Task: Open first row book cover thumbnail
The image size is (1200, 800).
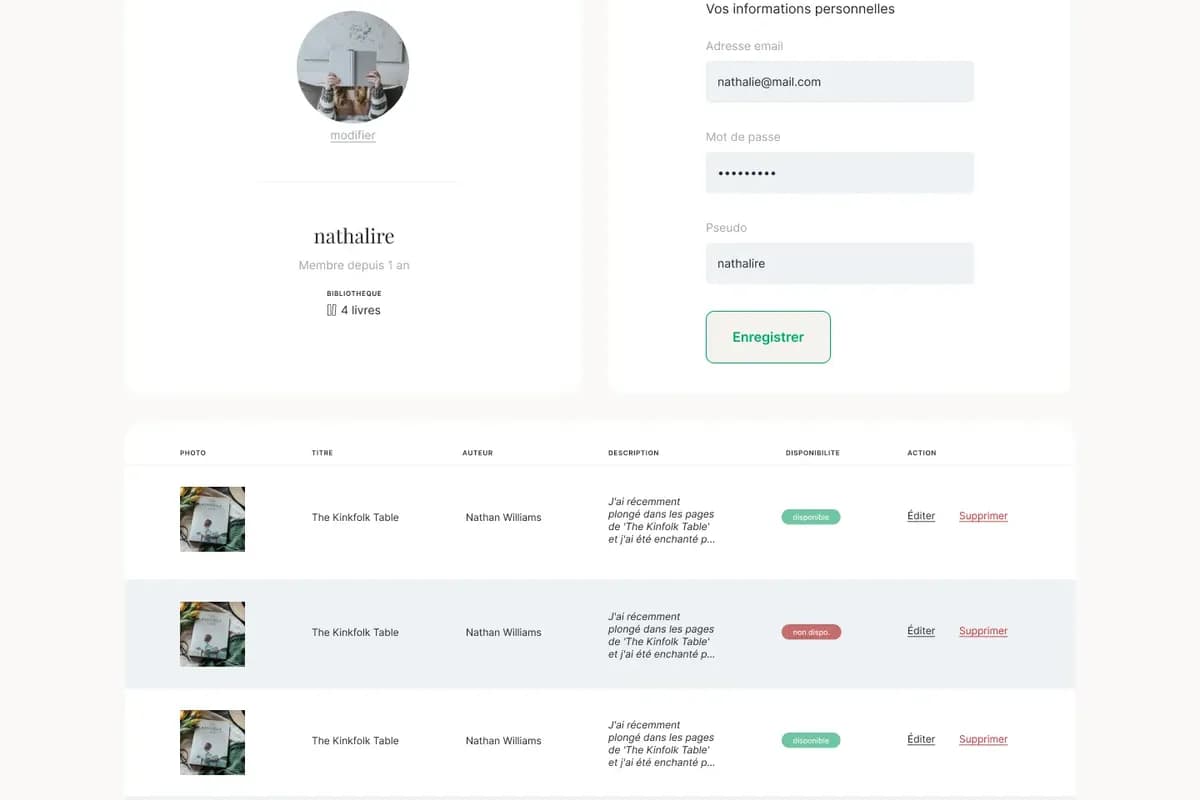Action: click(x=212, y=519)
